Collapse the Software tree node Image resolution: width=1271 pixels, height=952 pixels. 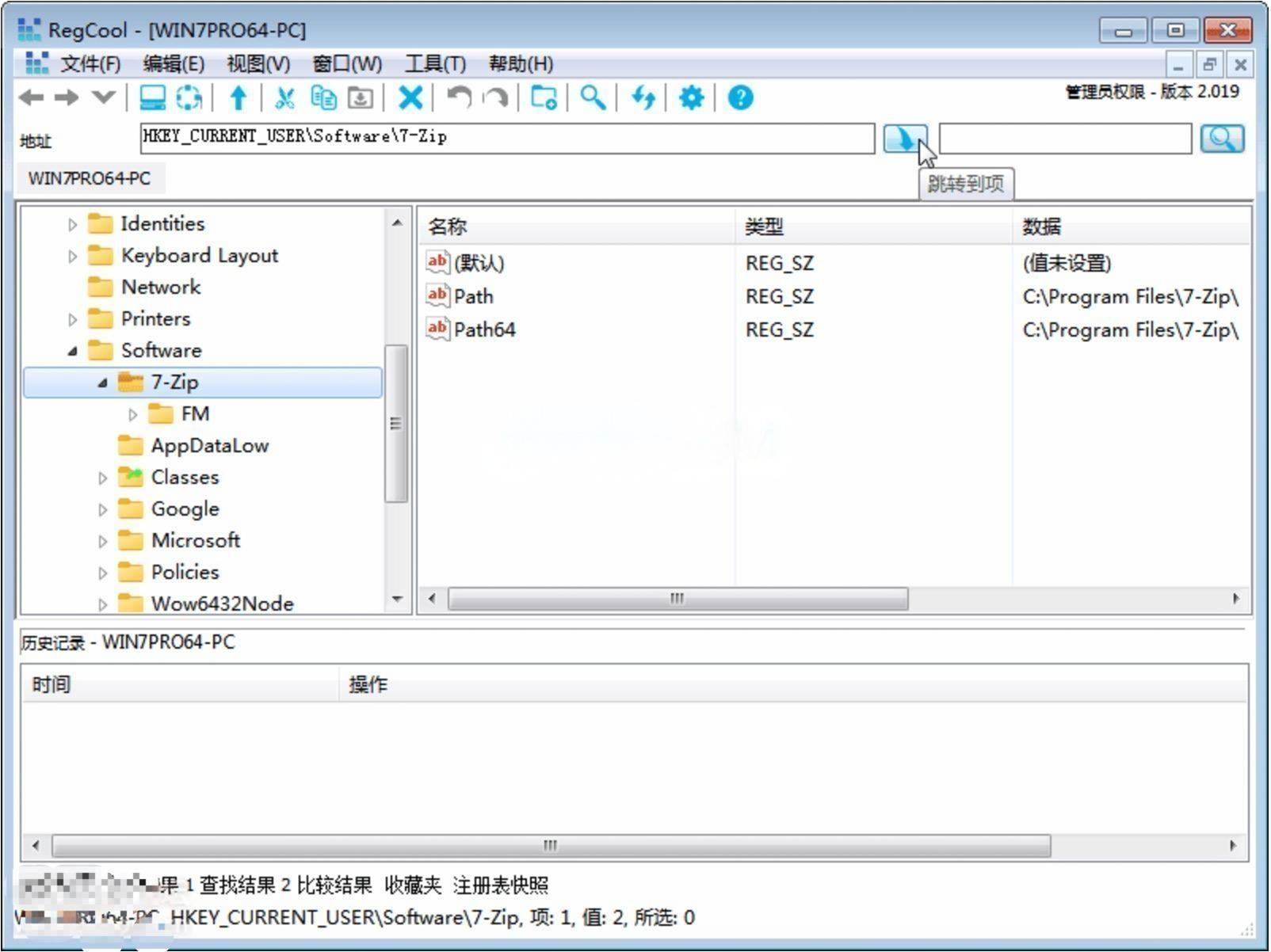pyautogui.click(x=73, y=351)
